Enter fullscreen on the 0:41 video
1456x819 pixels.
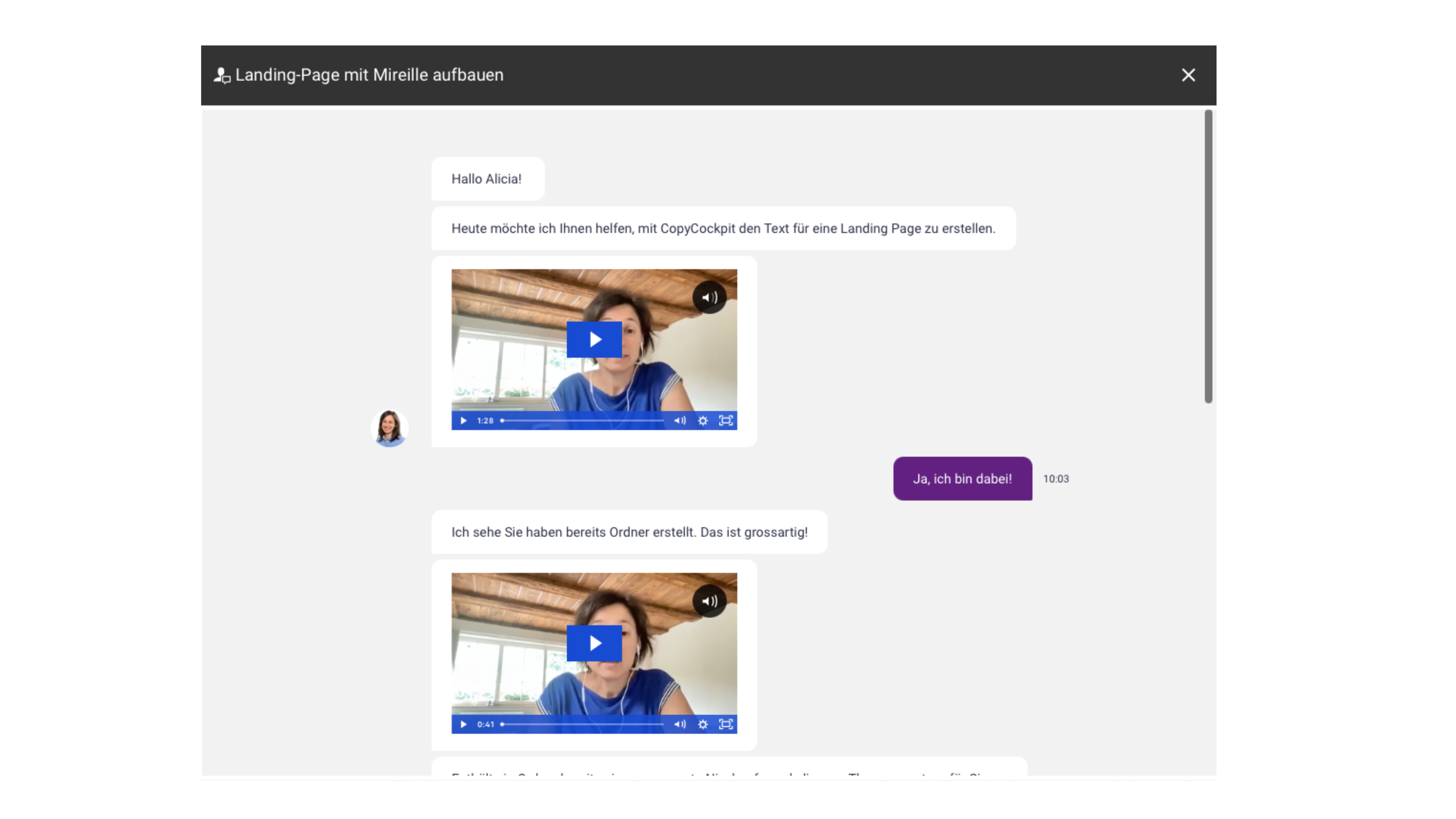coord(726,724)
